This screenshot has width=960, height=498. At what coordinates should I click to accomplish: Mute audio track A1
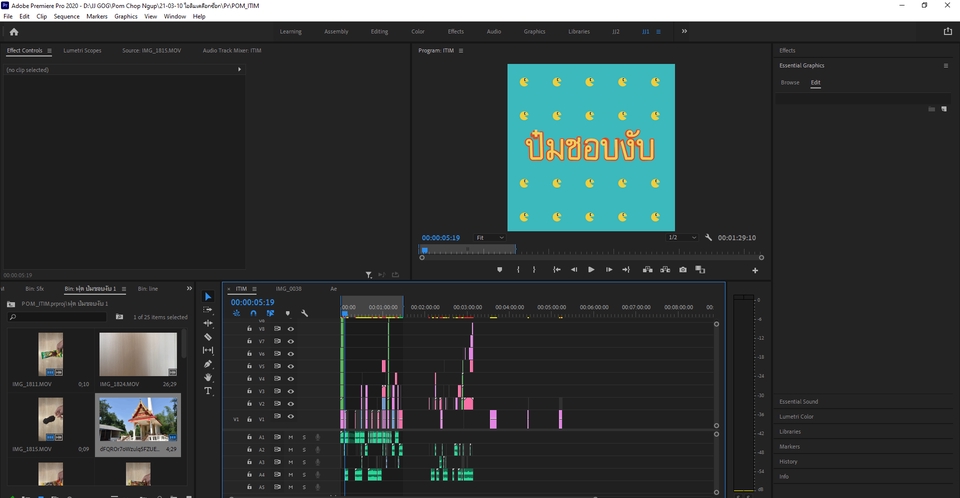(x=291, y=437)
